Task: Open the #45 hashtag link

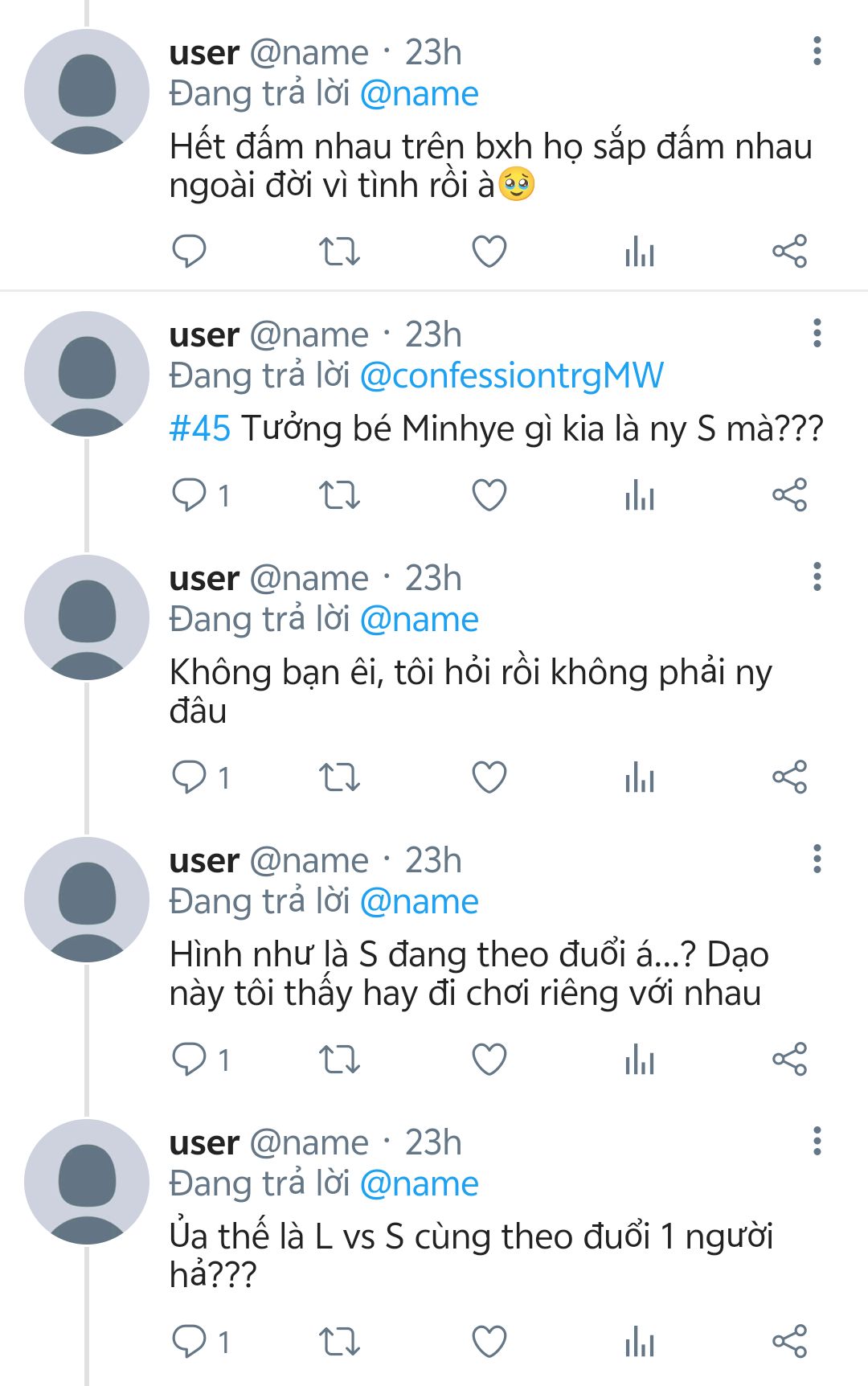Action: click(200, 429)
